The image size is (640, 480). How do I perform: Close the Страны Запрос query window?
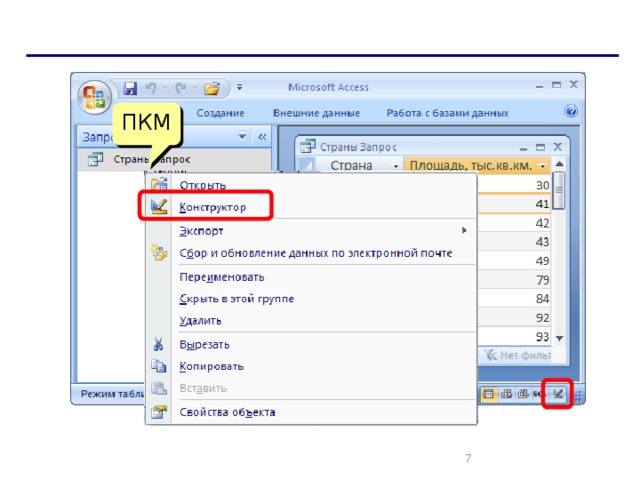coord(558,147)
